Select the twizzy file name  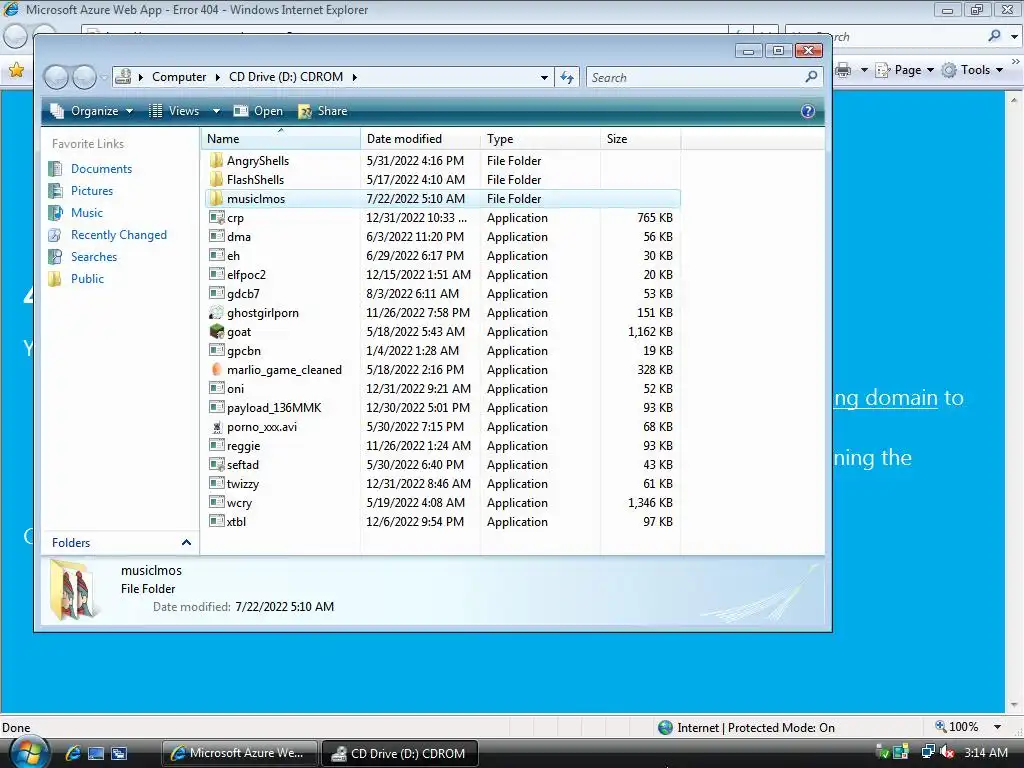[x=243, y=484]
